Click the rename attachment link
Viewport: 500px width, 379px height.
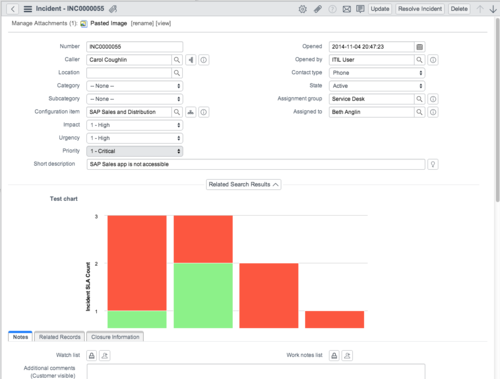point(142,24)
